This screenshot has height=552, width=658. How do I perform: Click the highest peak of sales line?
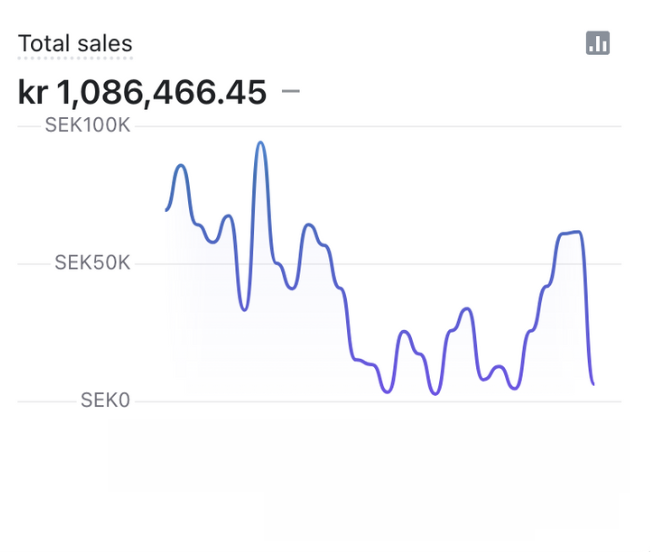[261, 143]
